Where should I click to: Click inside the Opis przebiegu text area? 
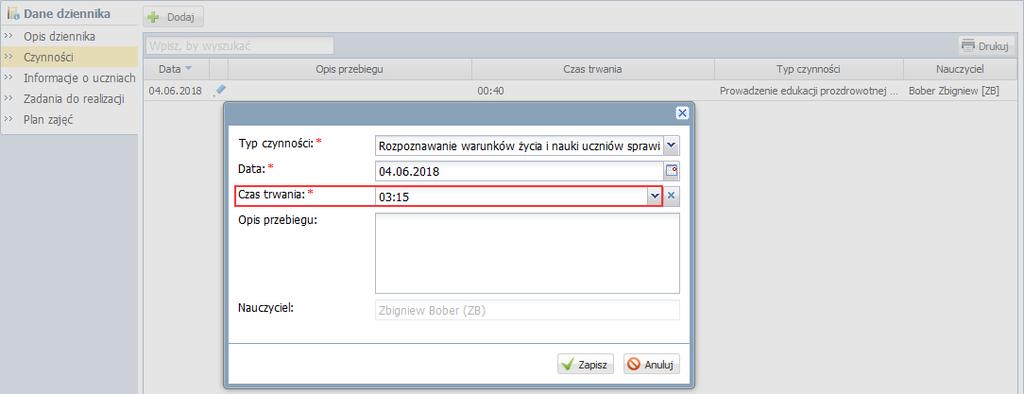(x=527, y=253)
